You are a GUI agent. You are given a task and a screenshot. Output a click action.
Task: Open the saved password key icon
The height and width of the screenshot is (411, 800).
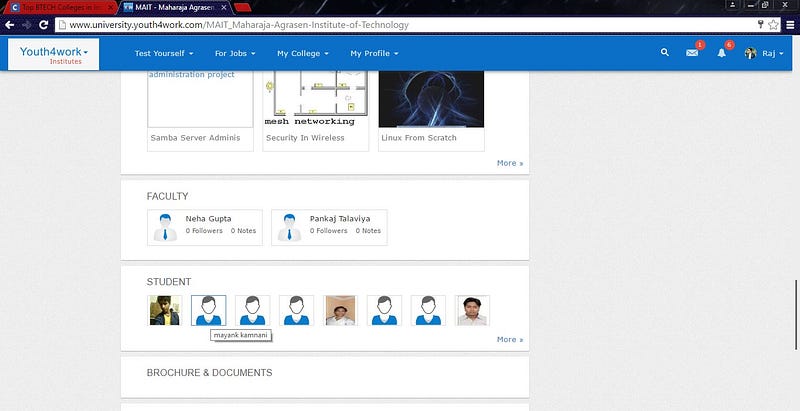point(760,24)
